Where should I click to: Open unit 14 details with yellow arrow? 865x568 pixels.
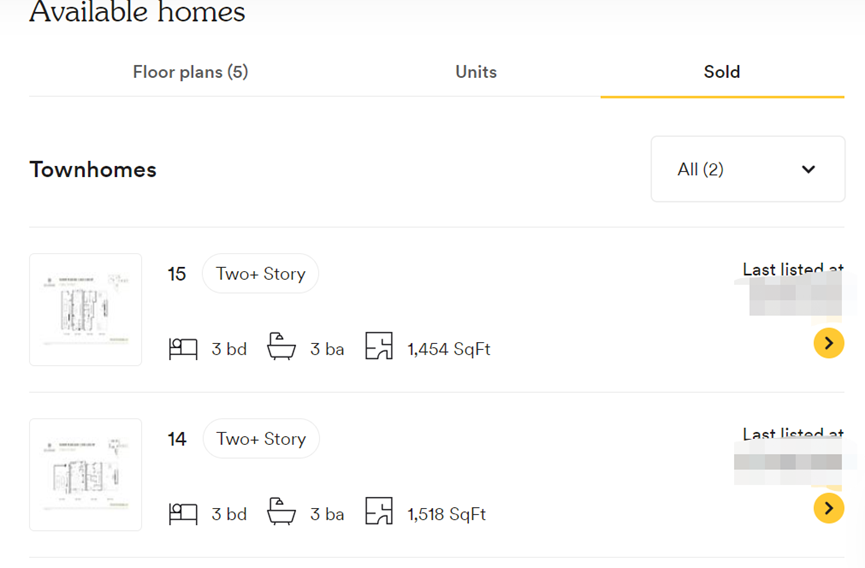828,508
